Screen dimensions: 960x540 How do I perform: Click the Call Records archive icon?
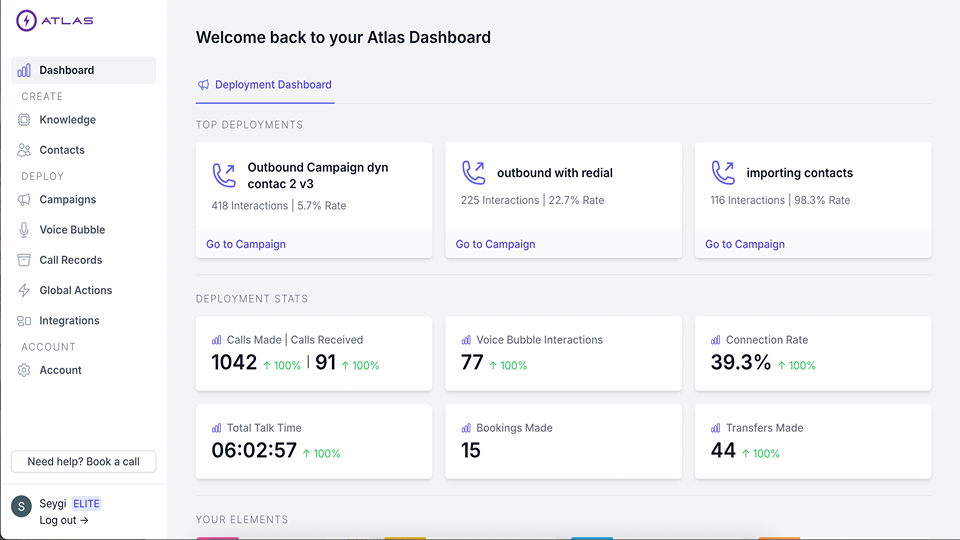pos(24,260)
